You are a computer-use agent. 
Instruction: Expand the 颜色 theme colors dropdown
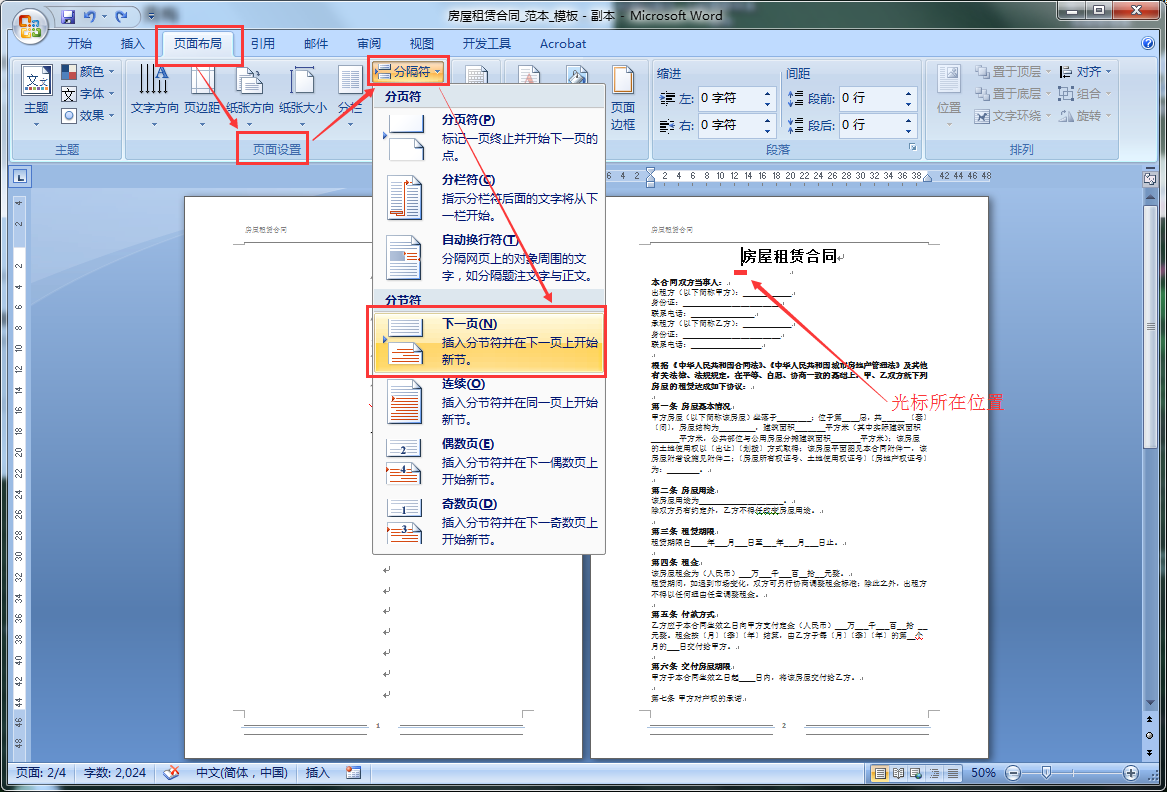[89, 71]
